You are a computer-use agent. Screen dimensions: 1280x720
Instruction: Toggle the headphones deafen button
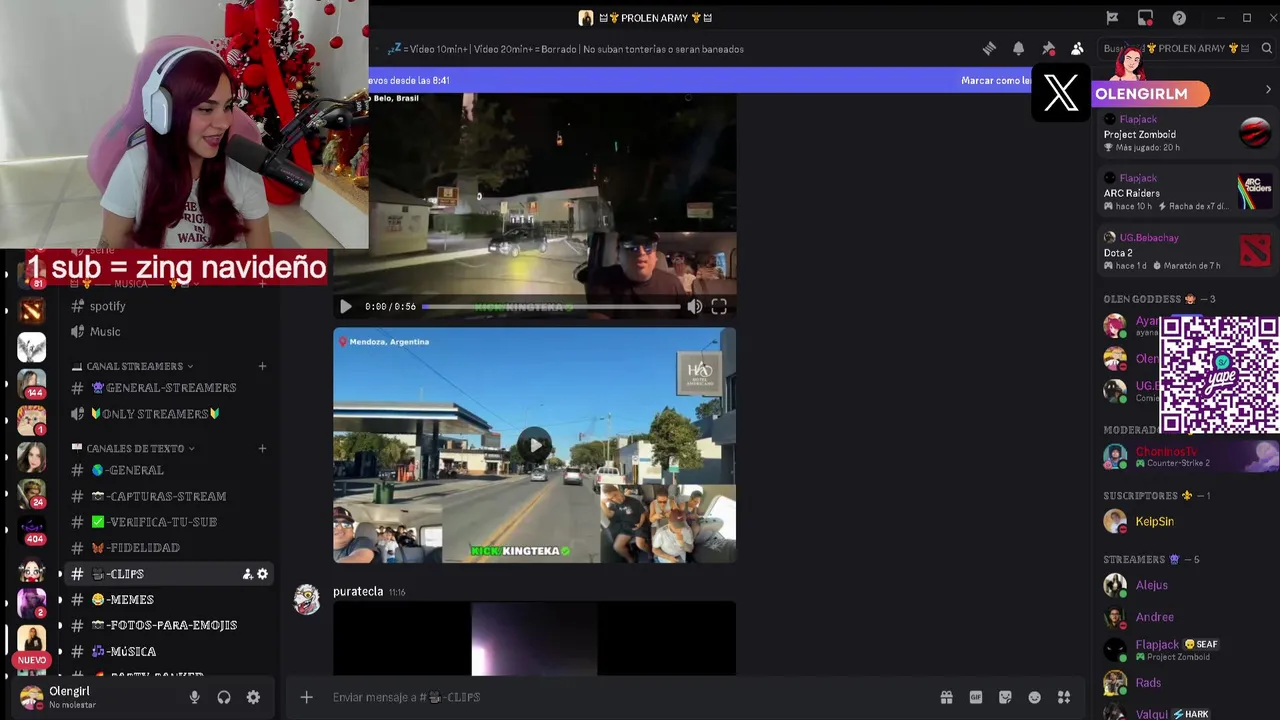224,697
